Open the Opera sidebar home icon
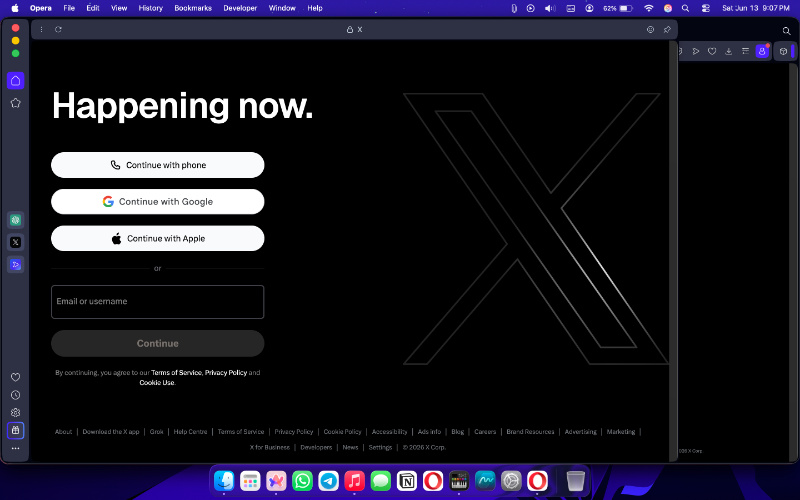The height and width of the screenshot is (500, 800). 15,81
